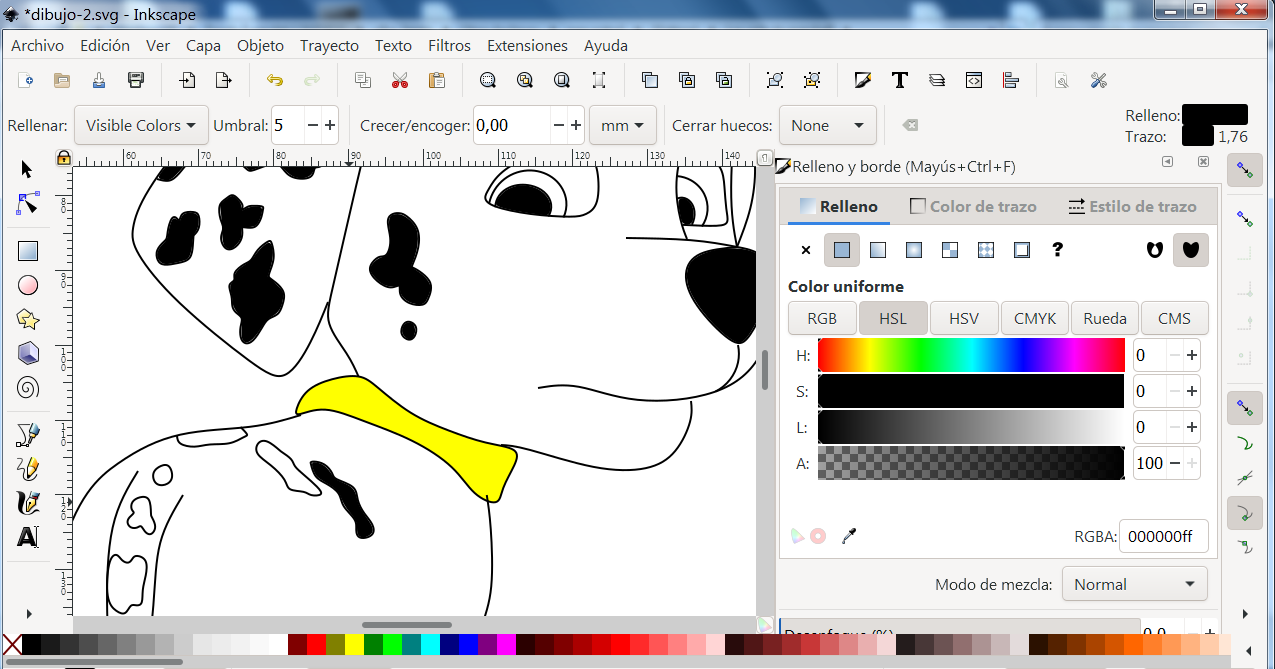Decrease the A alpha value
1275x669 pixels.
pyautogui.click(x=1176, y=463)
